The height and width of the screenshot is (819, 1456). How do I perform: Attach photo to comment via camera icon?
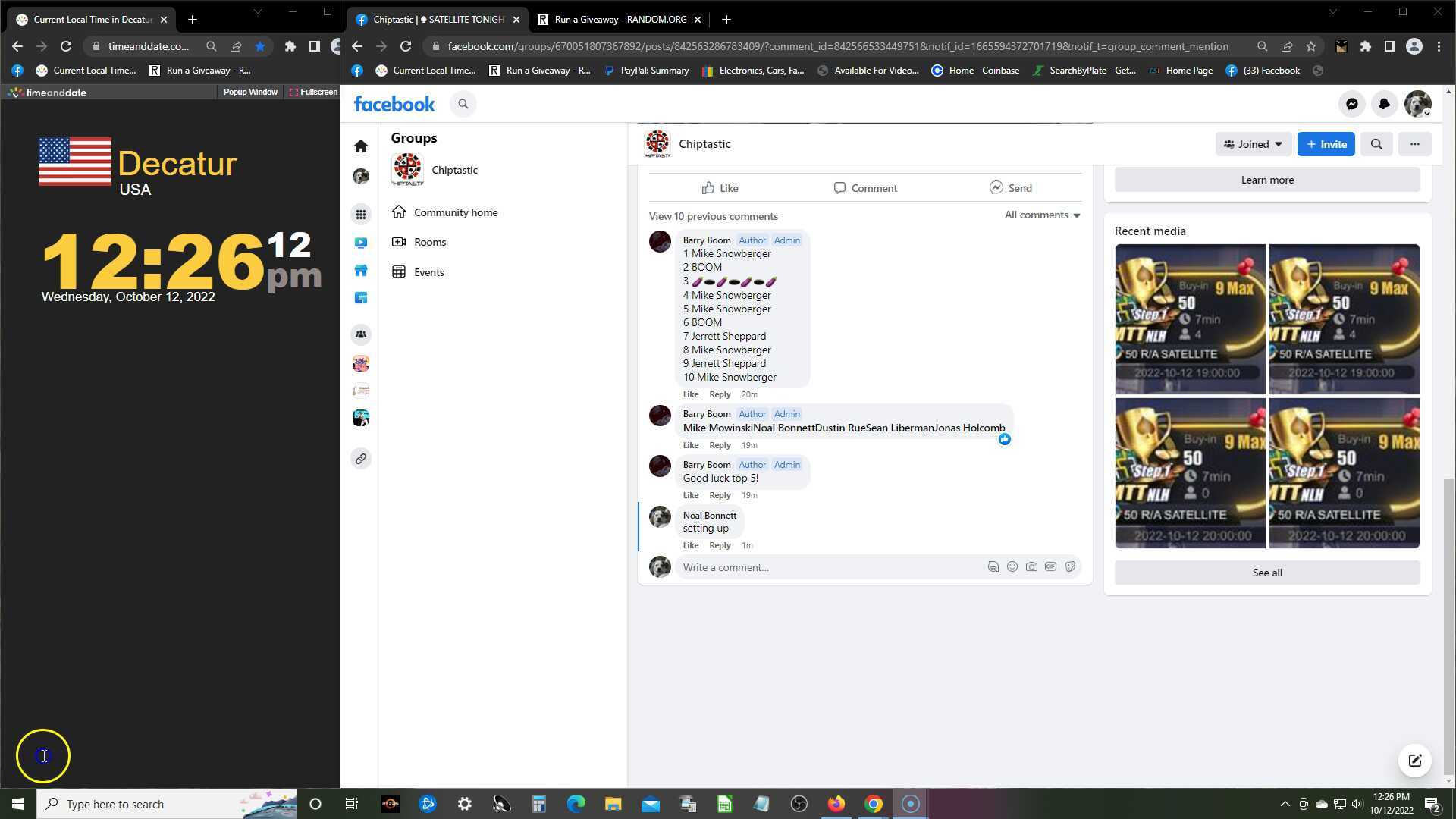(x=1031, y=566)
